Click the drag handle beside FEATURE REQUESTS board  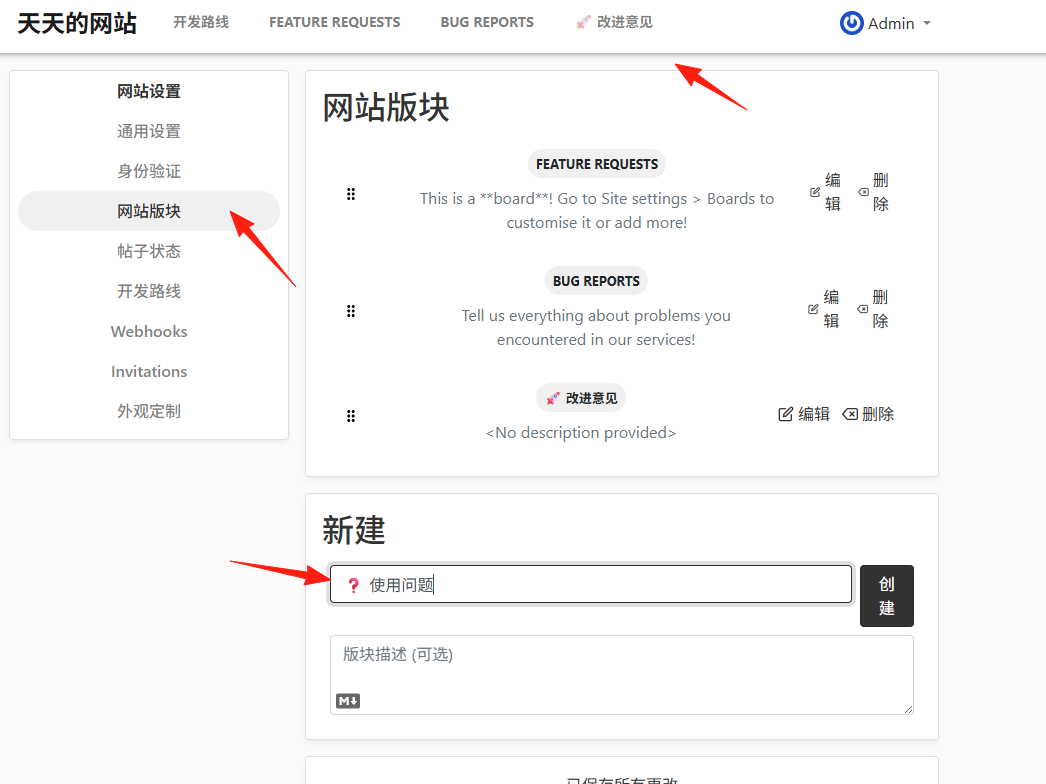(351, 194)
